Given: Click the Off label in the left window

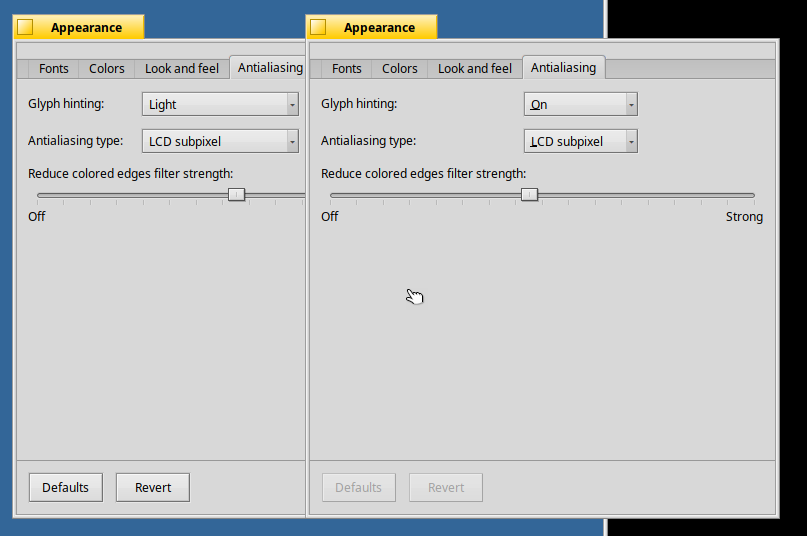Looking at the screenshot, I should pyautogui.click(x=37, y=217).
